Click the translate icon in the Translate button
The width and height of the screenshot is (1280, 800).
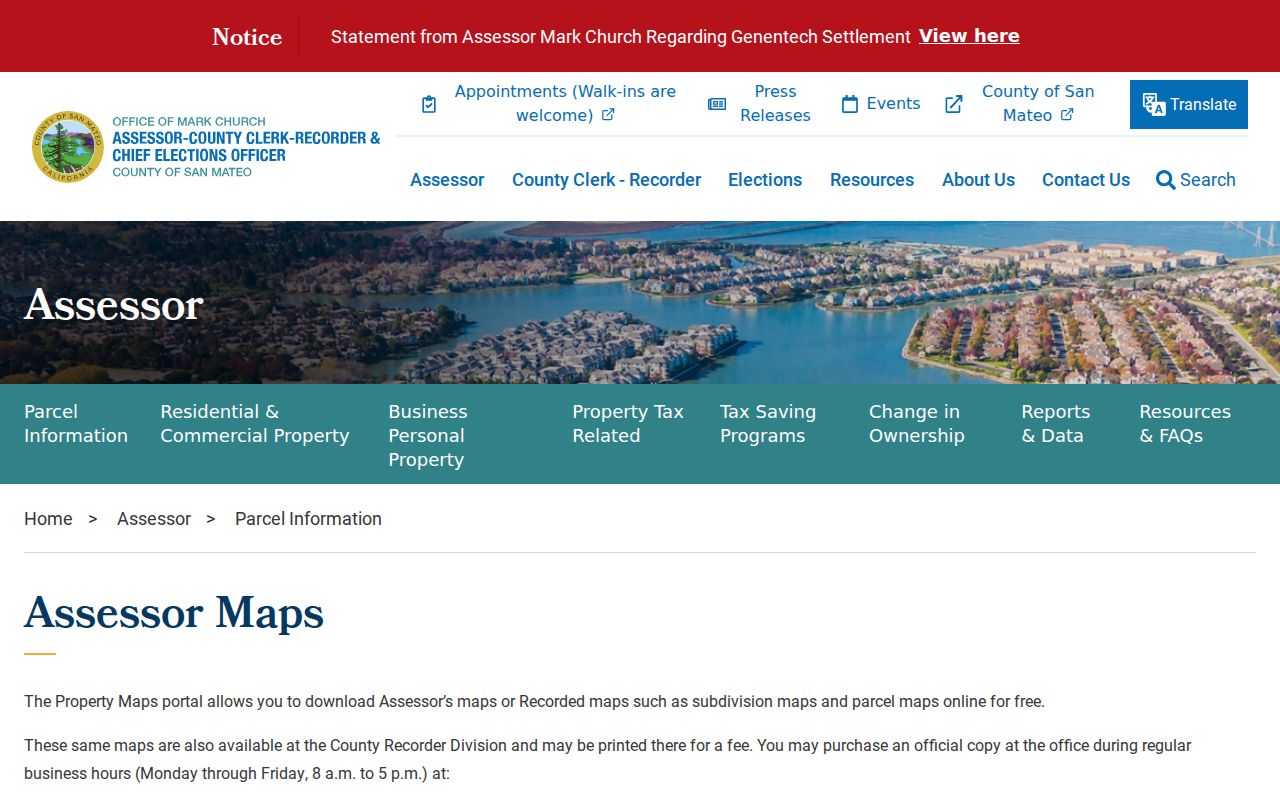pyautogui.click(x=1154, y=104)
